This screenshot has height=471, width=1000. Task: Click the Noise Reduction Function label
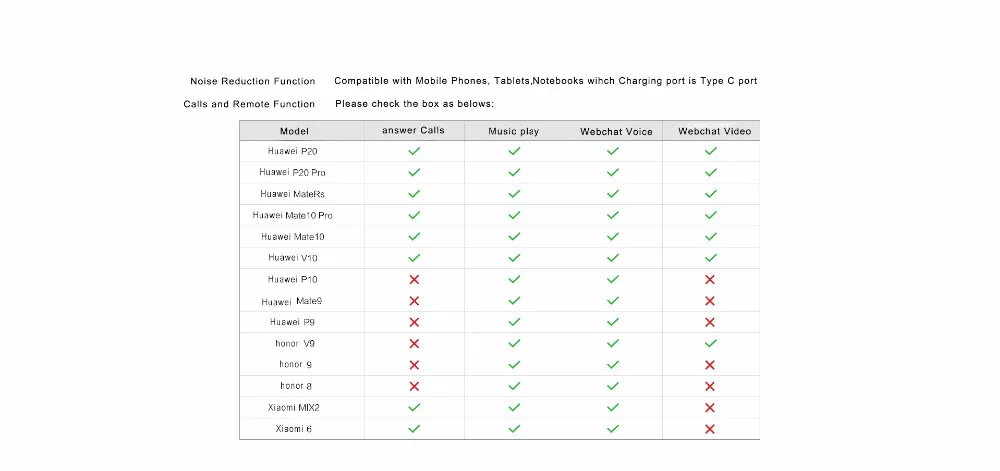click(x=252, y=81)
